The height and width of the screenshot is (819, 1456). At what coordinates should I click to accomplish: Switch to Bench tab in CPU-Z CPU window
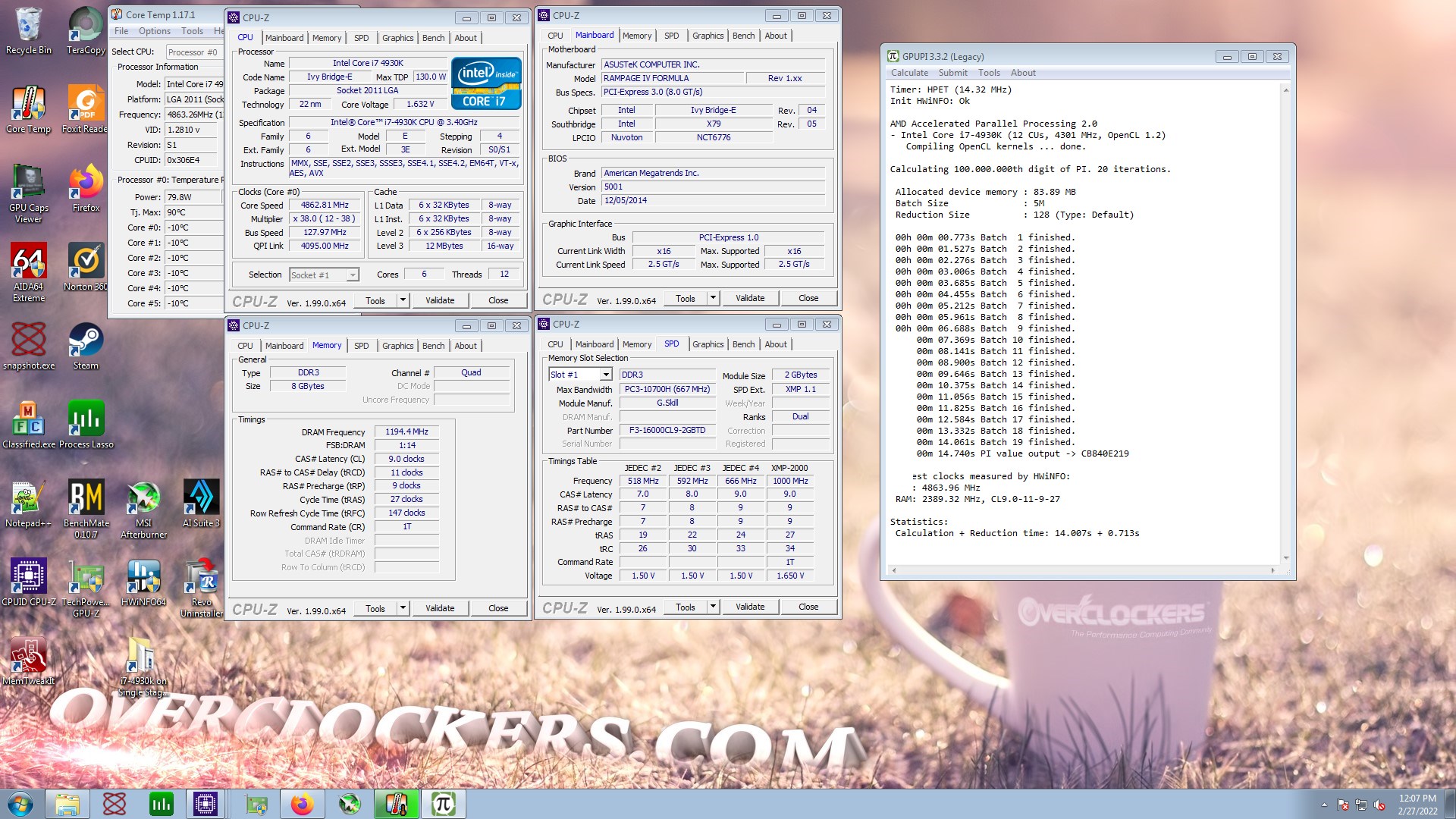pyautogui.click(x=433, y=38)
